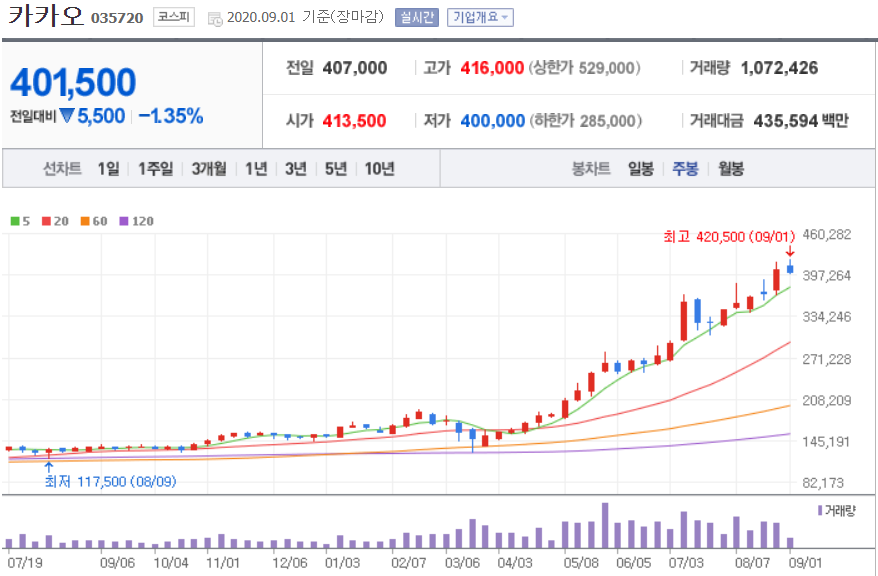The image size is (878, 576).
Task: Switch to 주봉 weekly candle chart
Action: point(685,168)
